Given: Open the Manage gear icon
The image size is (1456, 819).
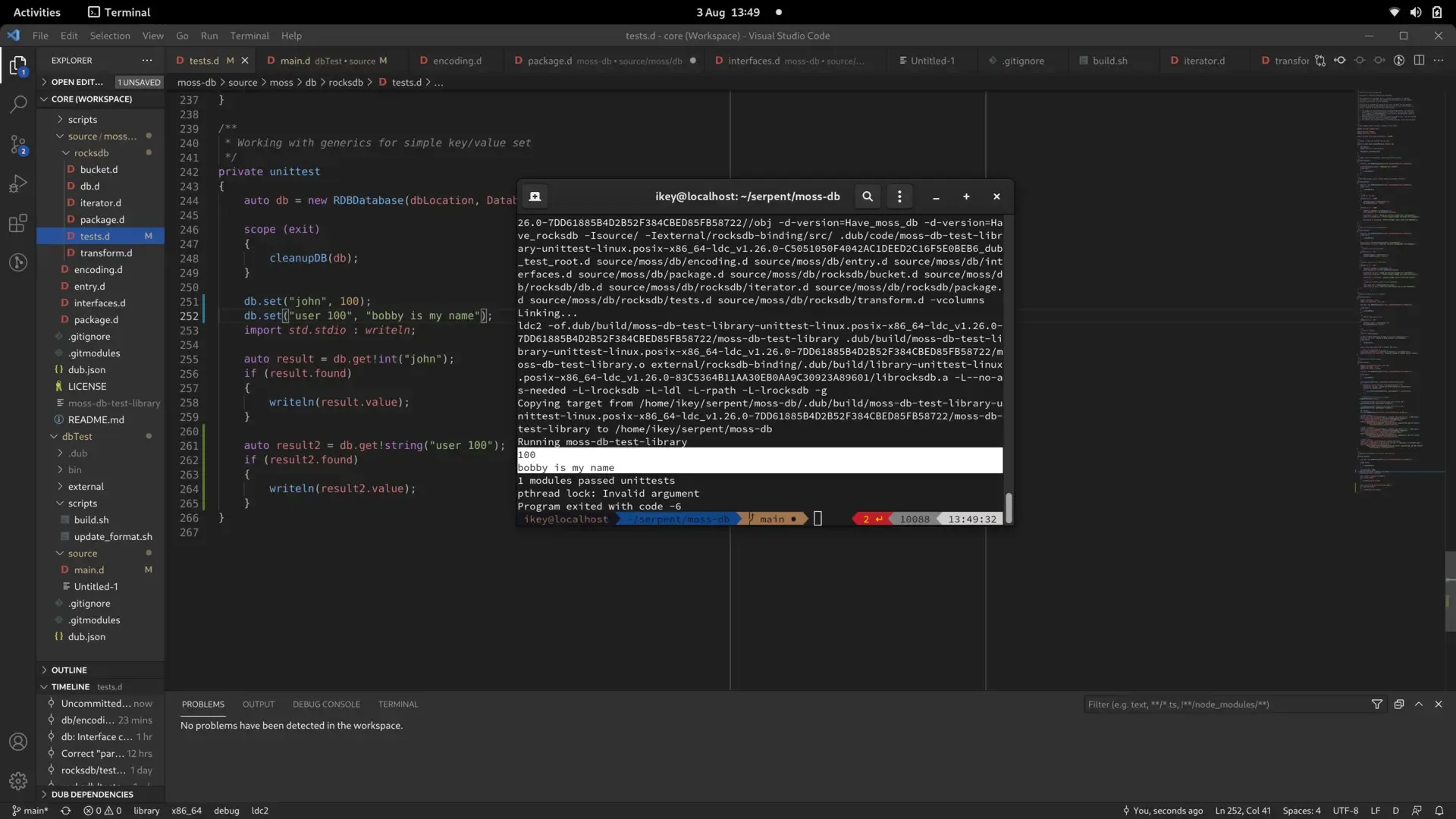Looking at the screenshot, I should click(x=18, y=780).
